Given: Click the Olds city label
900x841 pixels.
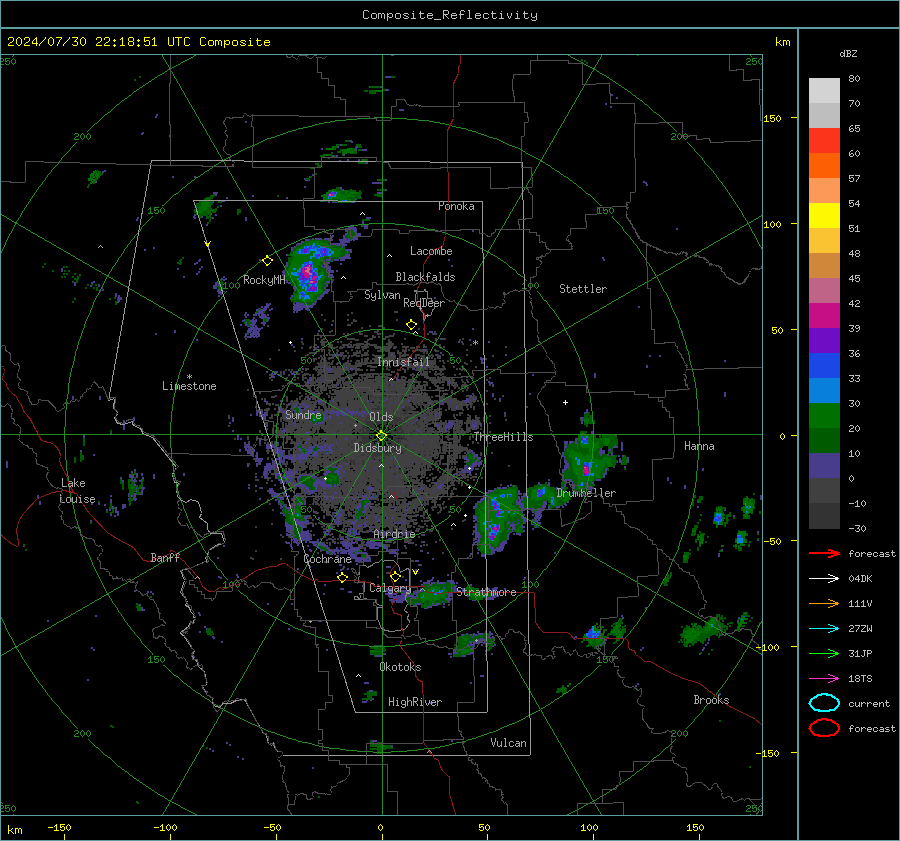Looking at the screenshot, I should coord(381,417).
